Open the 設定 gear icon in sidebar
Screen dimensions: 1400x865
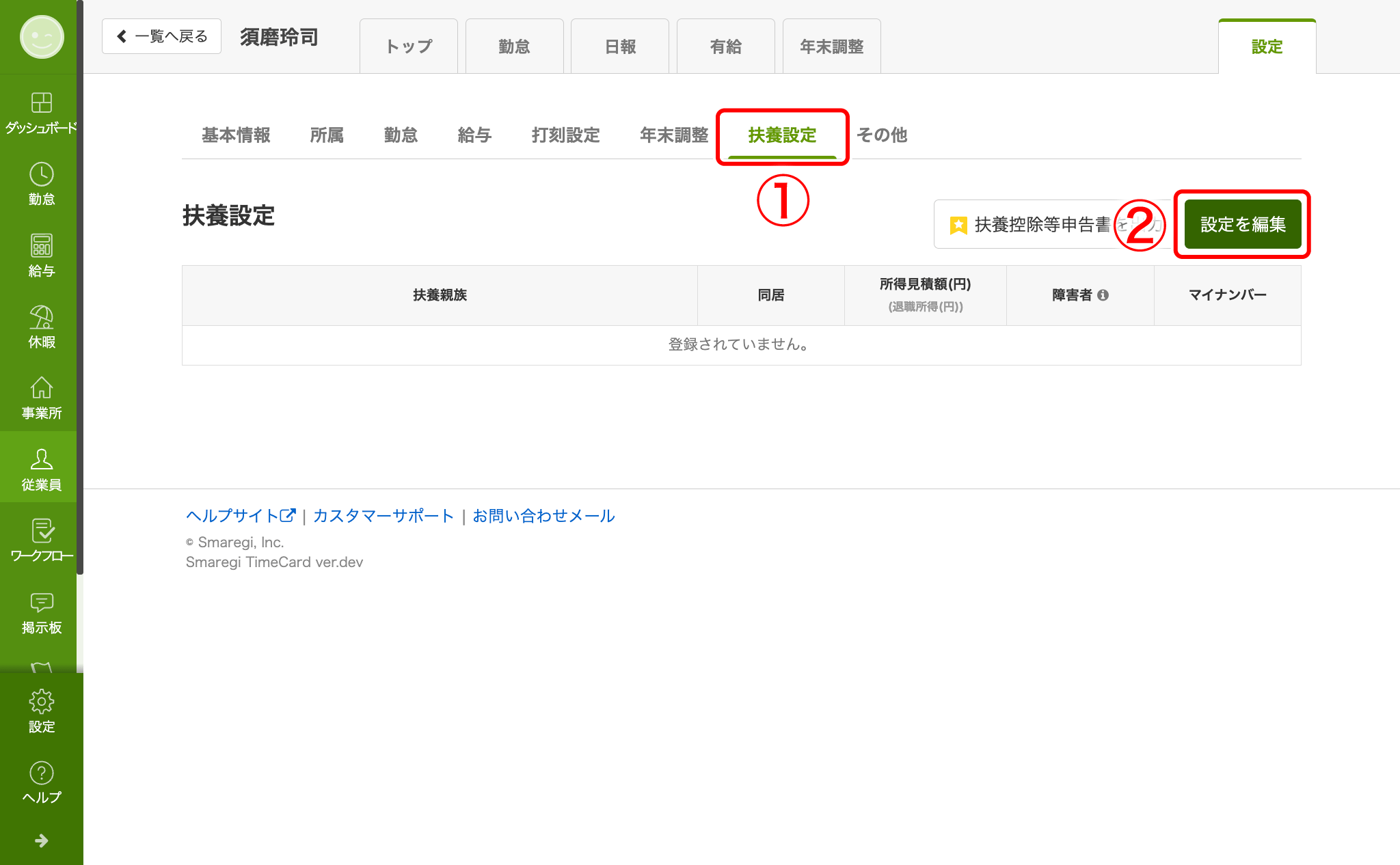pos(41,702)
